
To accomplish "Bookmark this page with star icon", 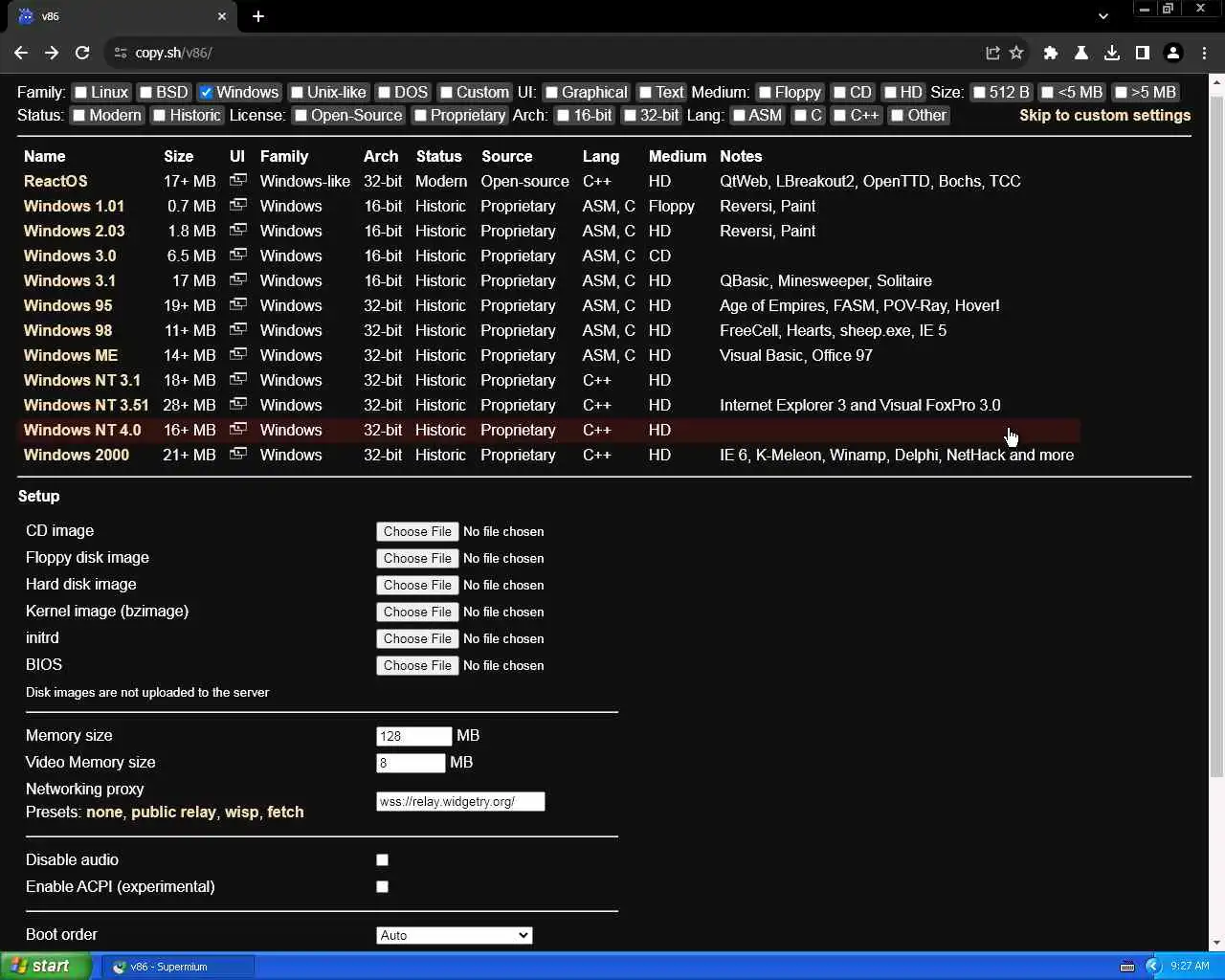I will 1016,53.
